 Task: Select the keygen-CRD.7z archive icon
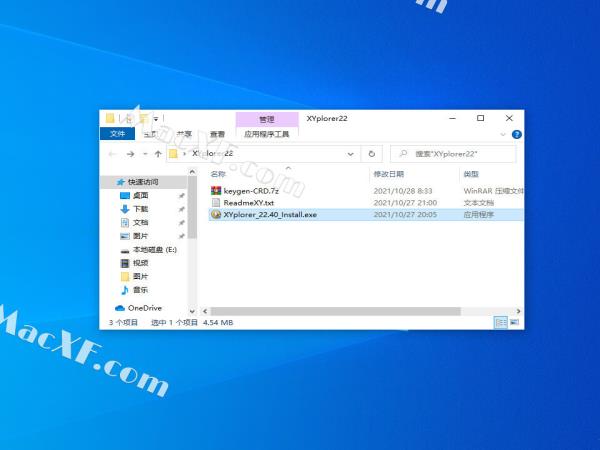[x=215, y=190]
